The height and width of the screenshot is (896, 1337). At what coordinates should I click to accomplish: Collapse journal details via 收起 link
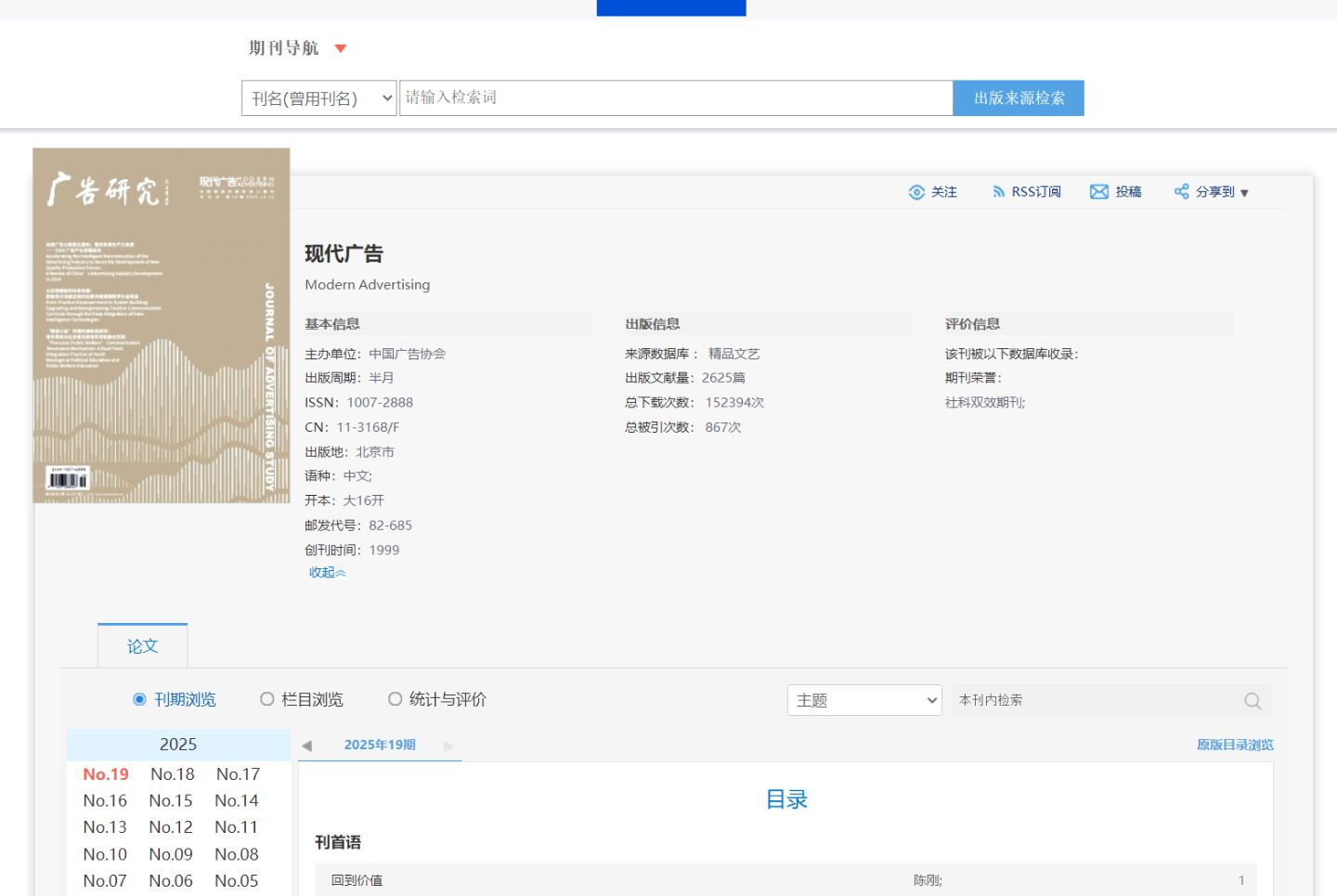[327, 573]
